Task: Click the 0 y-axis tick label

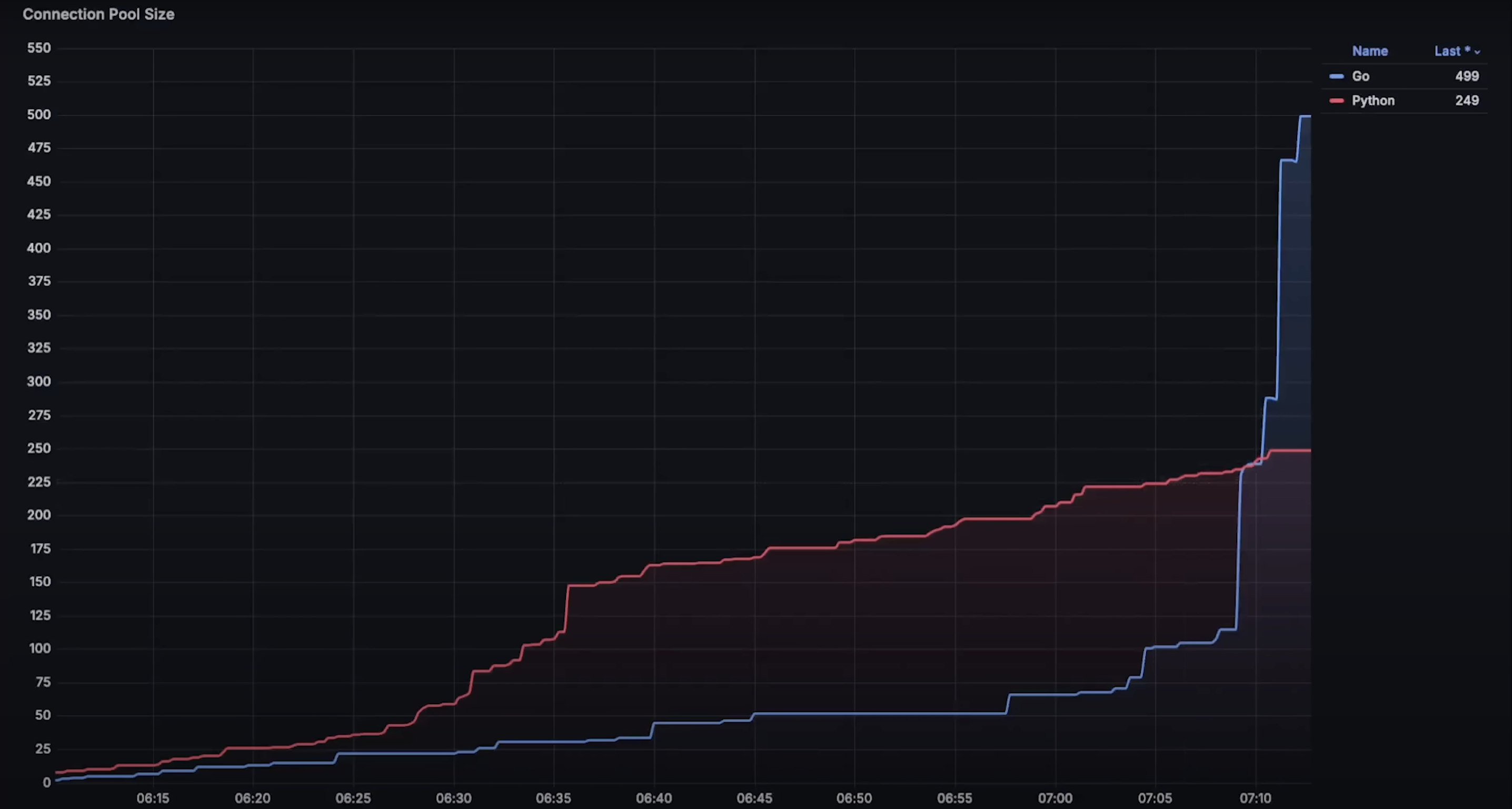Action: click(x=46, y=782)
